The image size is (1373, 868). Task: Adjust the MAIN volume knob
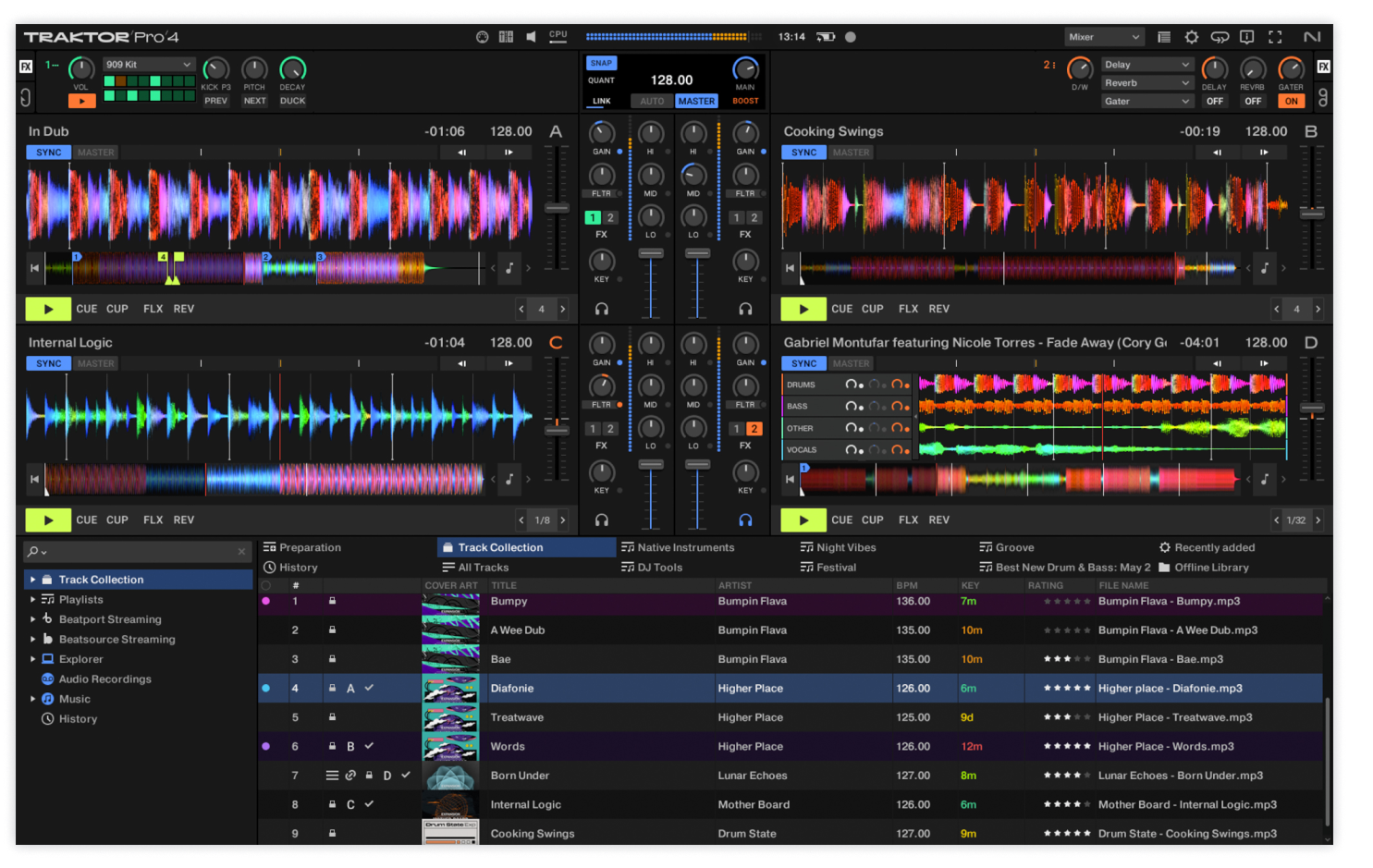click(745, 69)
